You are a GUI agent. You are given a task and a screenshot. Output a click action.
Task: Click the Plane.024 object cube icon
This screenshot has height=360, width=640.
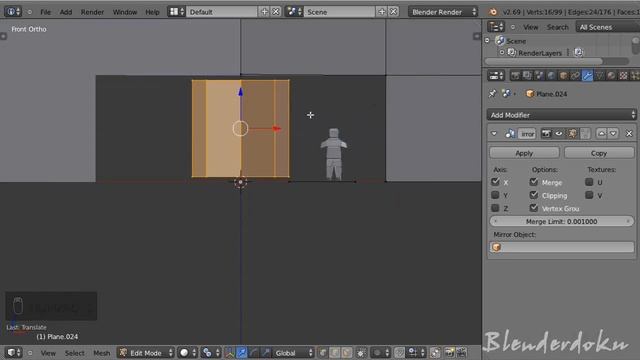click(x=530, y=94)
